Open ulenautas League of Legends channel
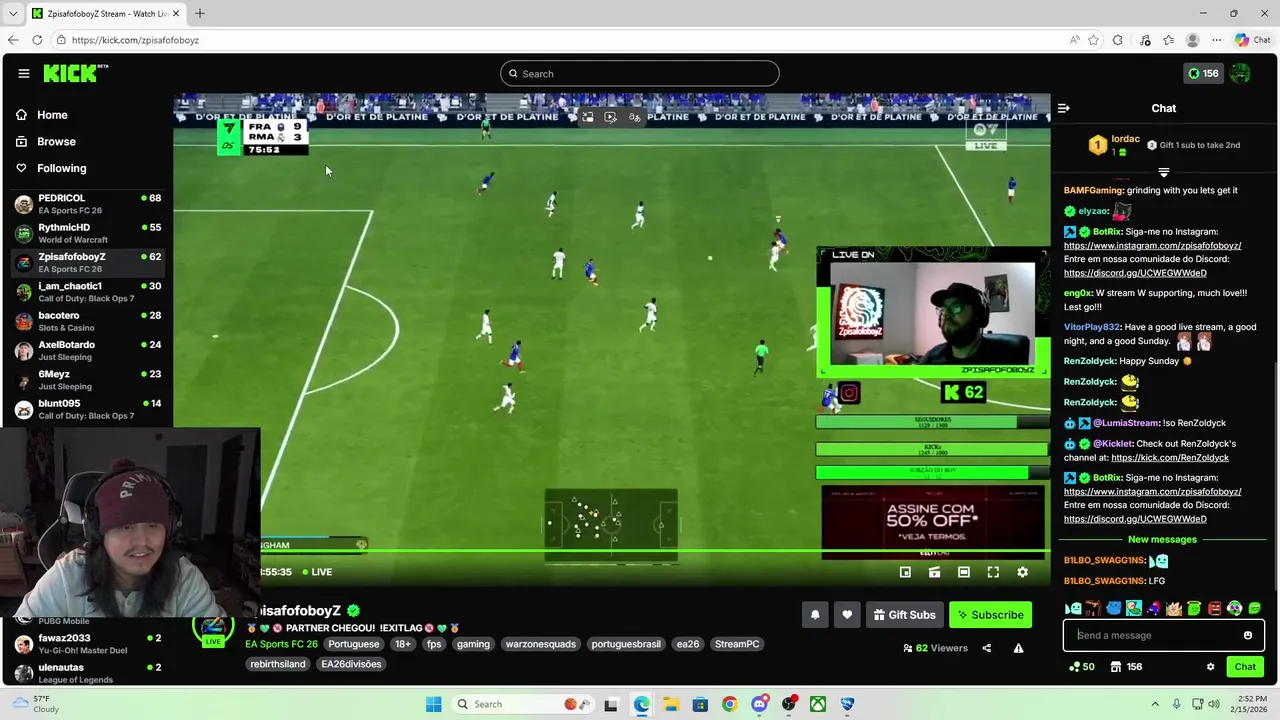1280x720 pixels. point(88,673)
